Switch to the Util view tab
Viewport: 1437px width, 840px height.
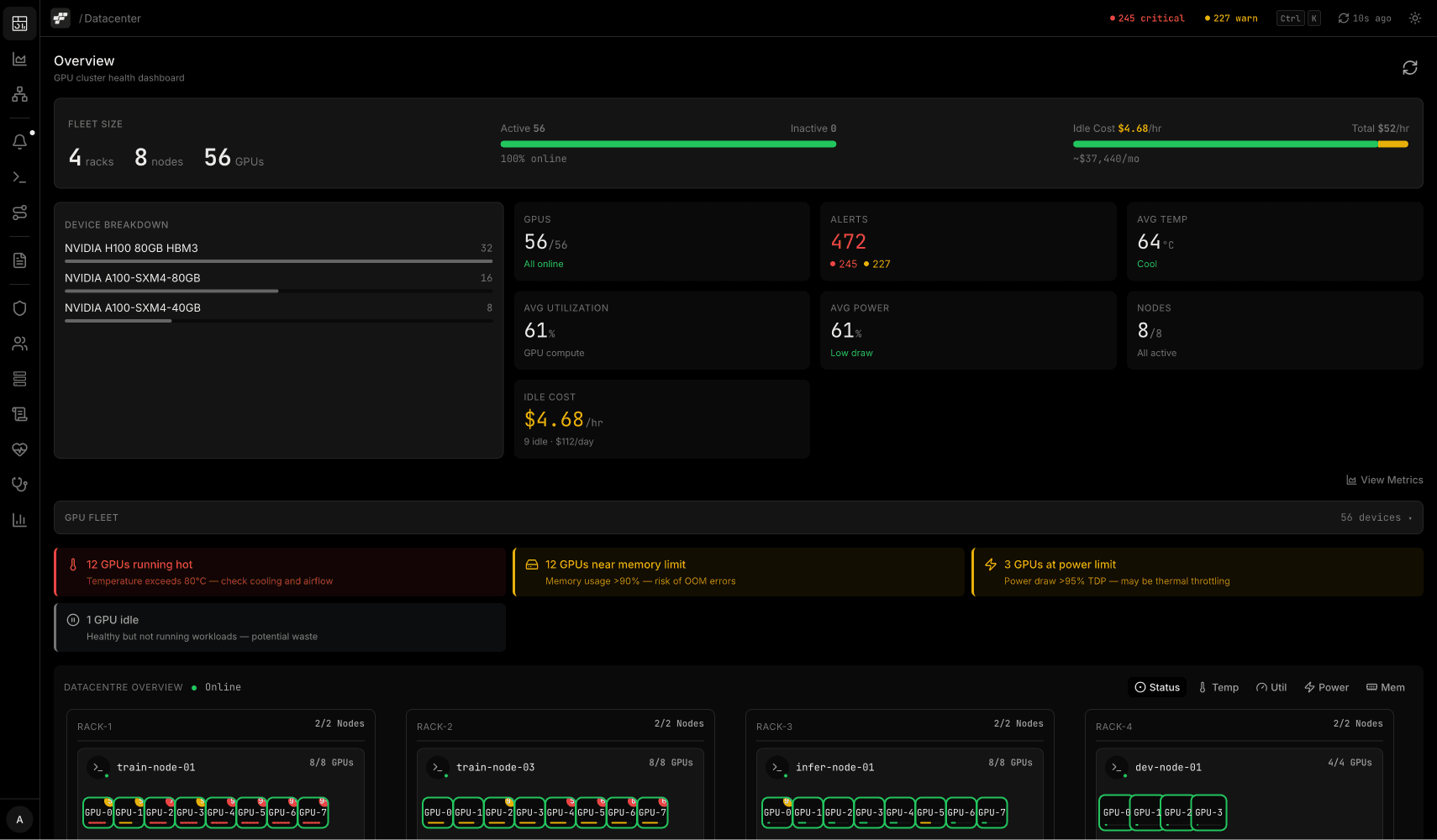point(1271,687)
